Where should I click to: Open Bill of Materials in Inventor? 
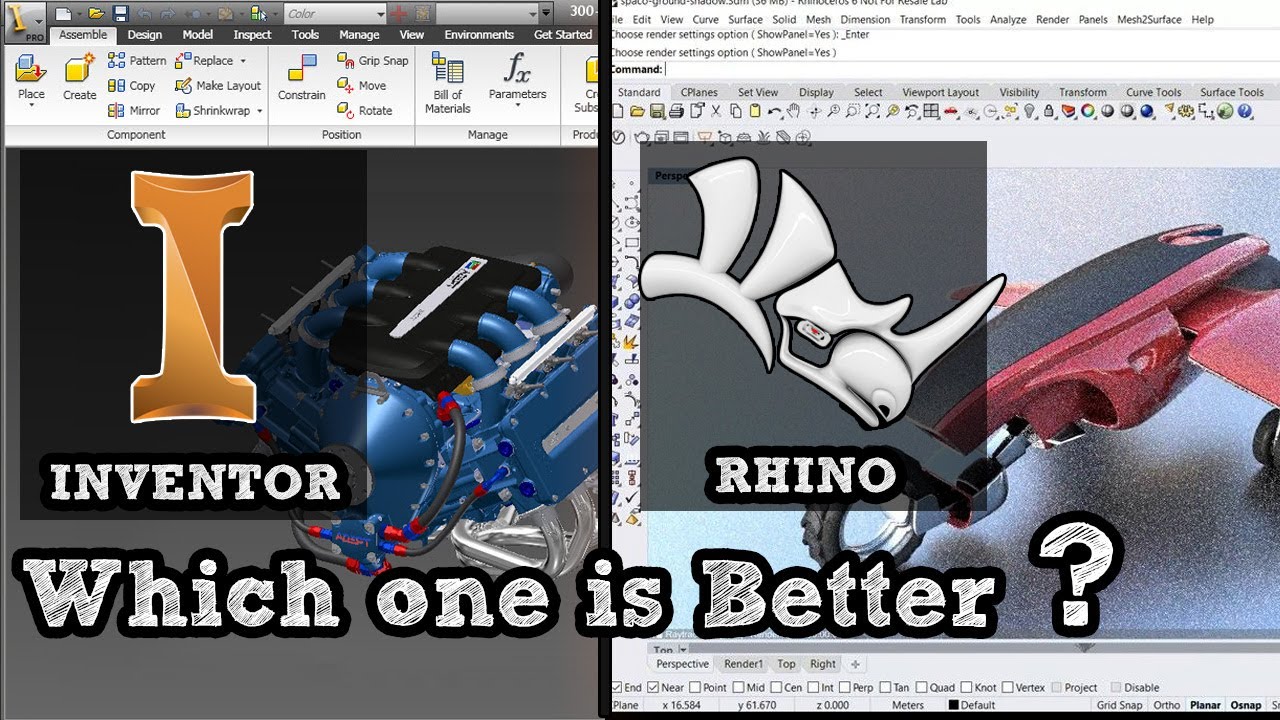tap(447, 82)
